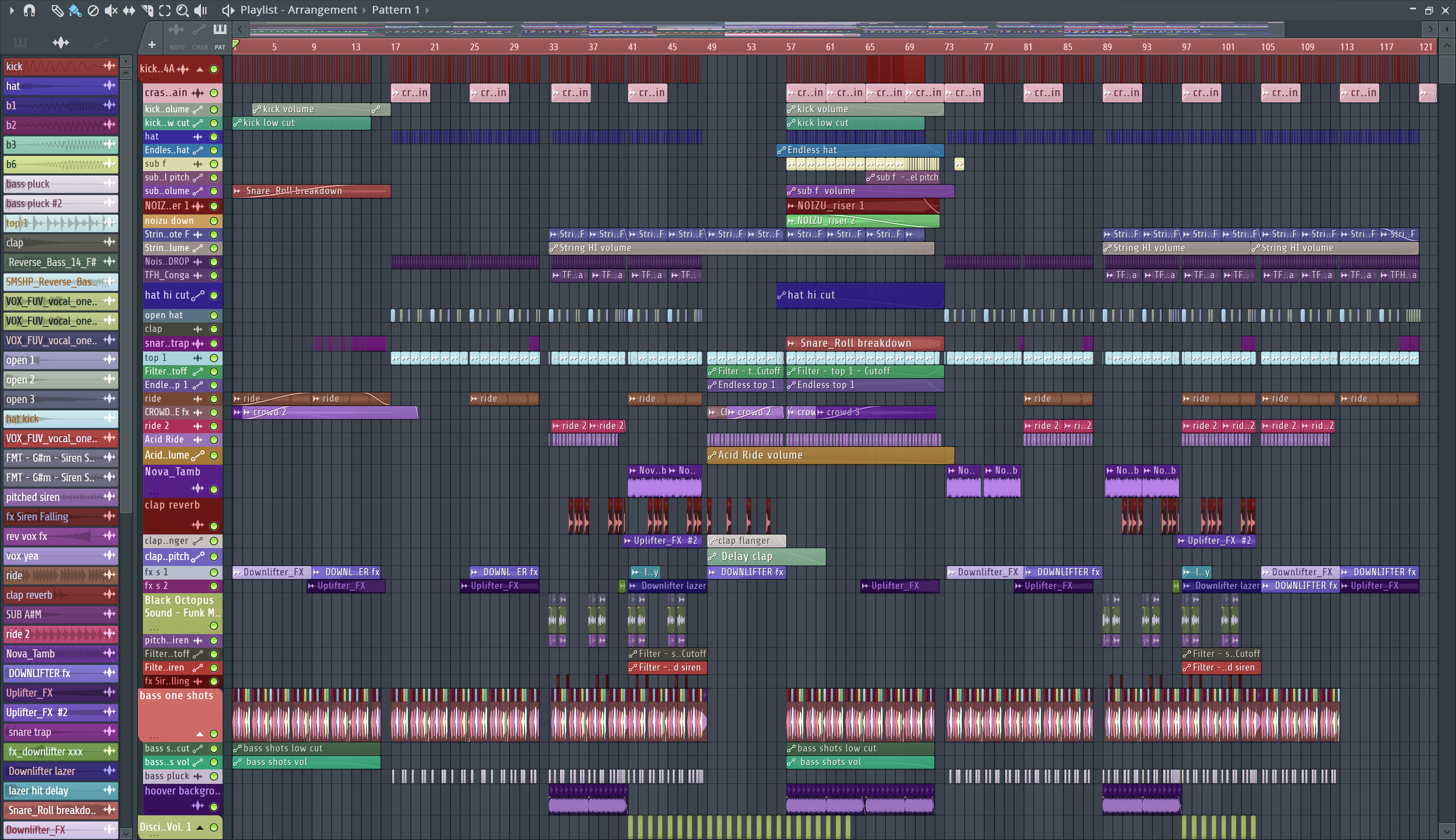
Task: Mute the bass one shots track
Action: click(x=214, y=734)
